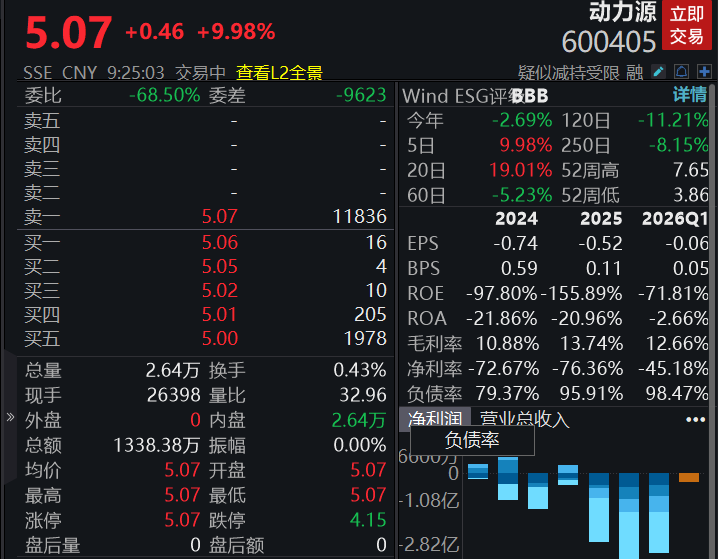Click the 买四 price 5.01
Viewport: 719px width, 559px height.
coord(220,315)
